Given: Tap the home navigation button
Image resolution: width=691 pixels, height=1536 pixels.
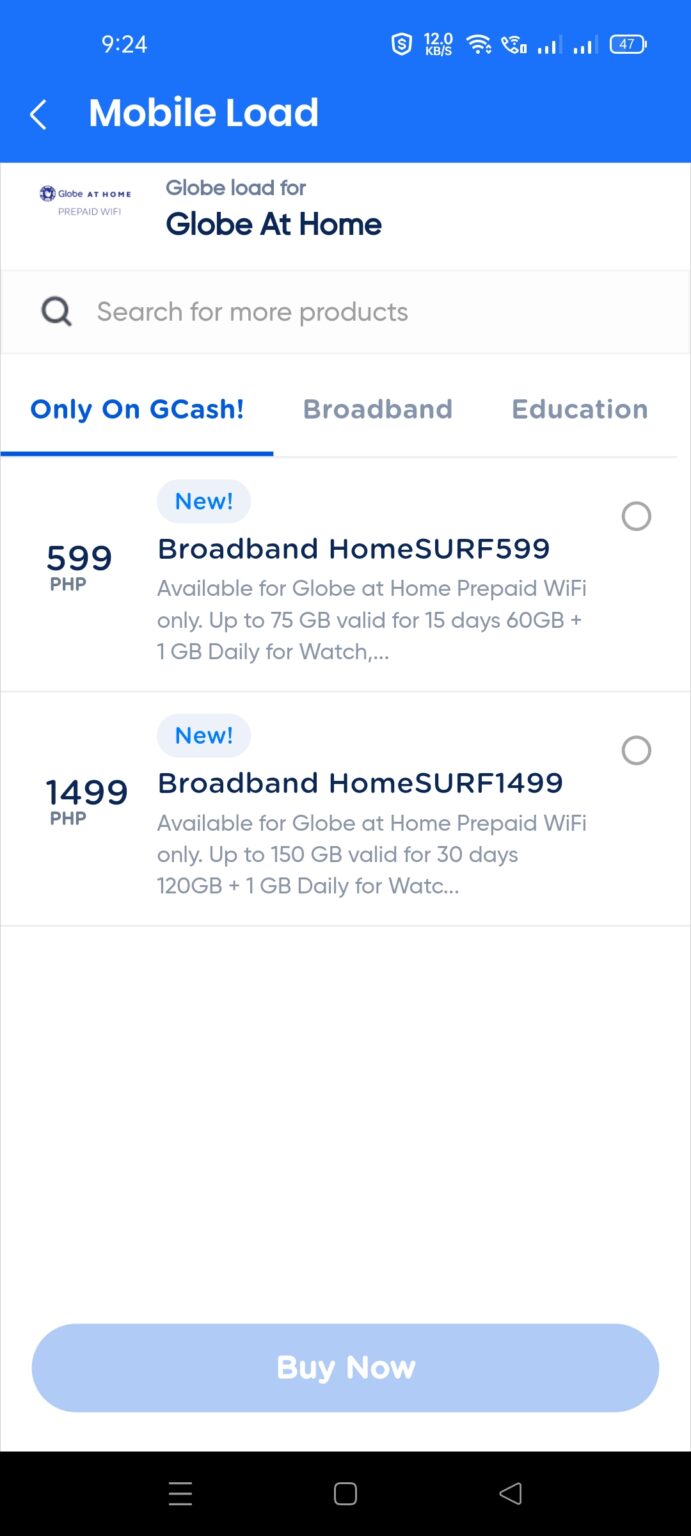Looking at the screenshot, I should (345, 1493).
